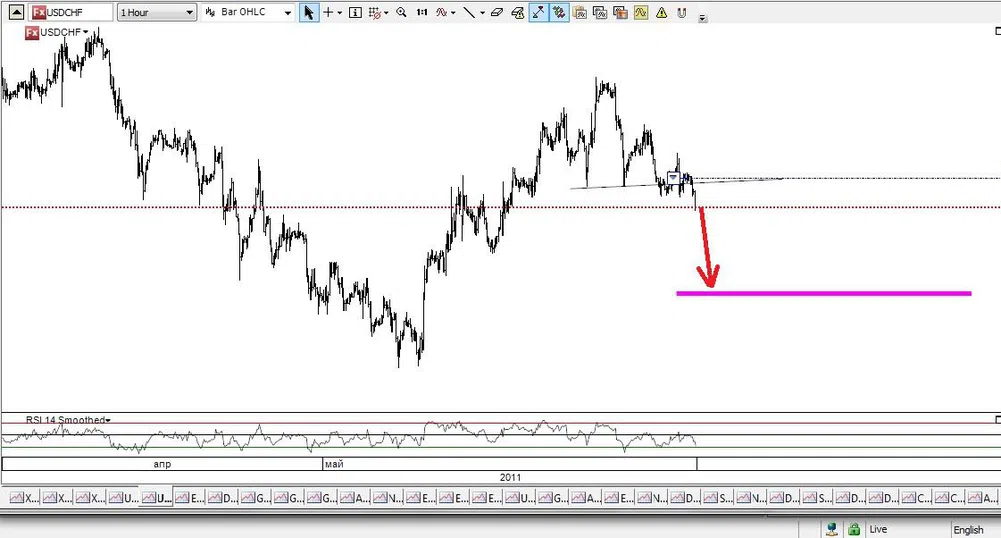Viewport: 1001px width, 538px height.
Task: Open the yellow warning alert icon
Action: point(661,12)
